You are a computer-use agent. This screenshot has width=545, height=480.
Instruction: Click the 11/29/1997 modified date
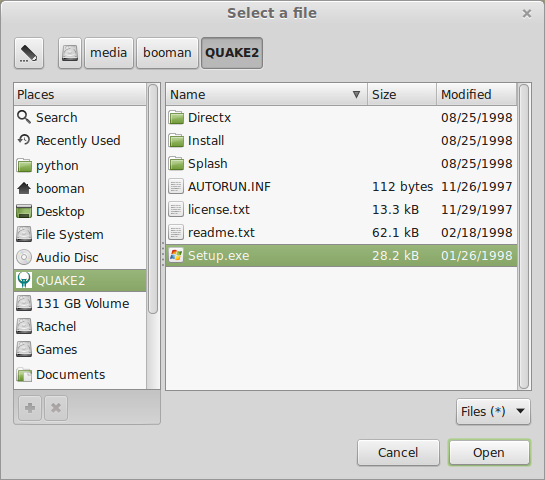(477, 209)
